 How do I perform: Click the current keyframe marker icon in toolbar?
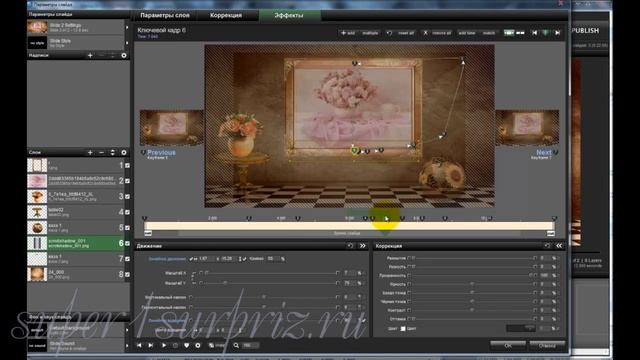[546, 33]
